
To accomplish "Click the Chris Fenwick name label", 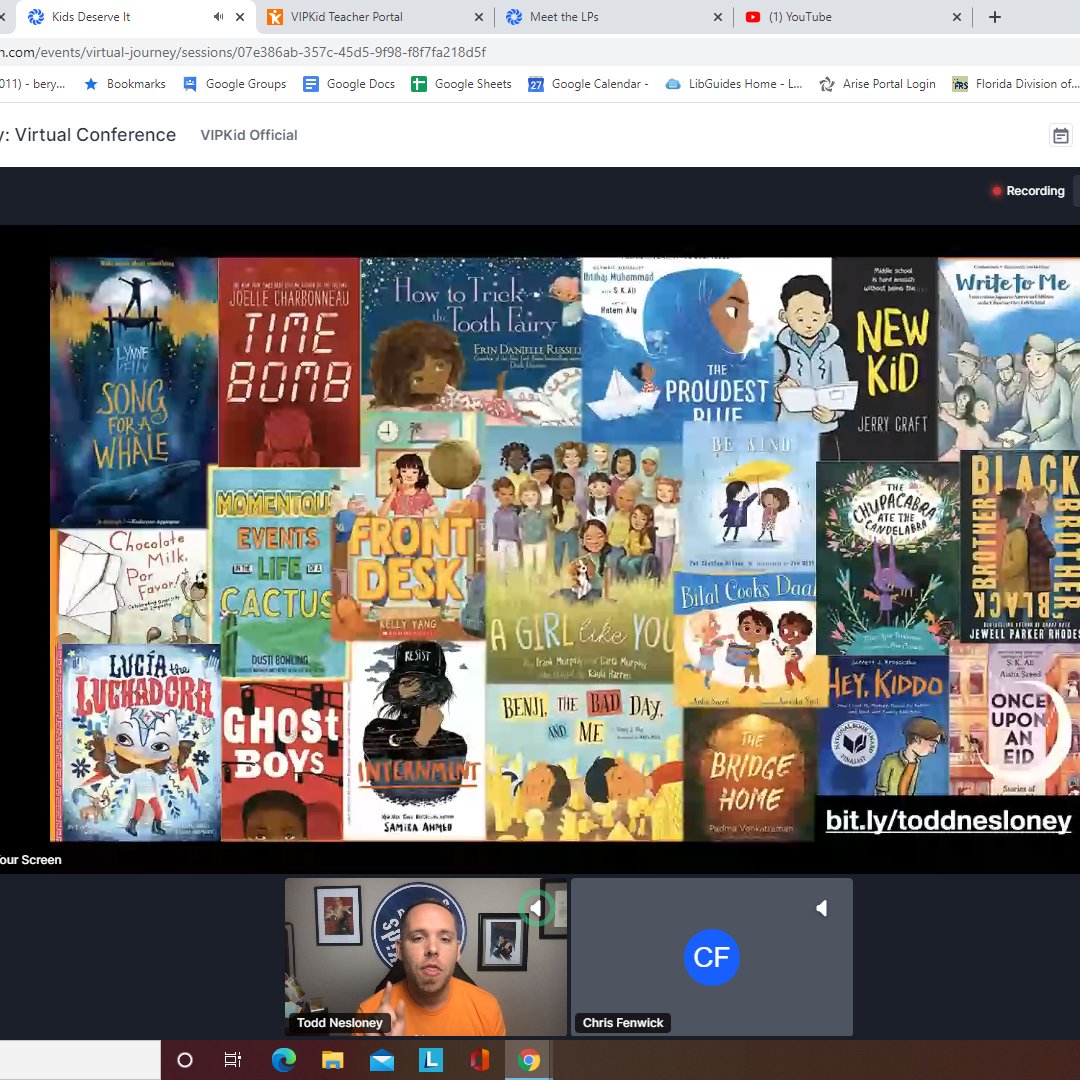I will point(623,1023).
